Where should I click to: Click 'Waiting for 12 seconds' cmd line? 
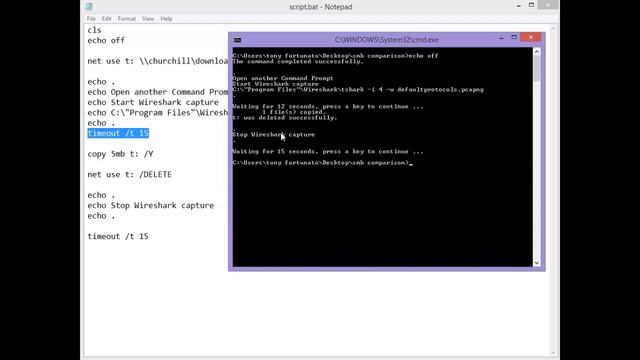(x=328, y=107)
